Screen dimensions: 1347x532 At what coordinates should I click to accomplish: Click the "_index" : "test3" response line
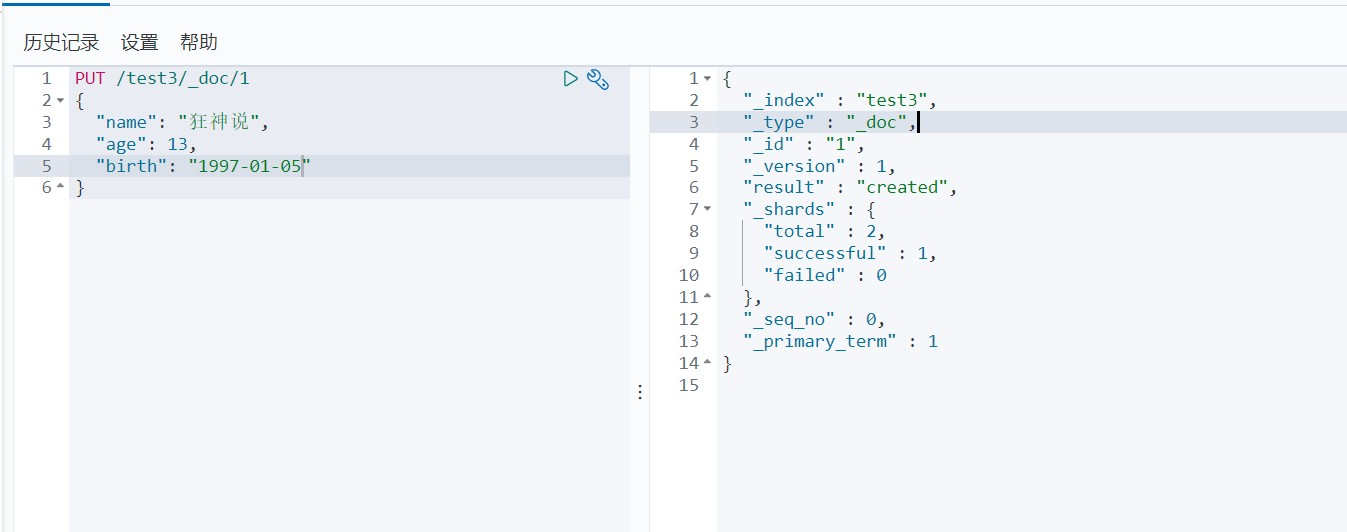(x=839, y=100)
